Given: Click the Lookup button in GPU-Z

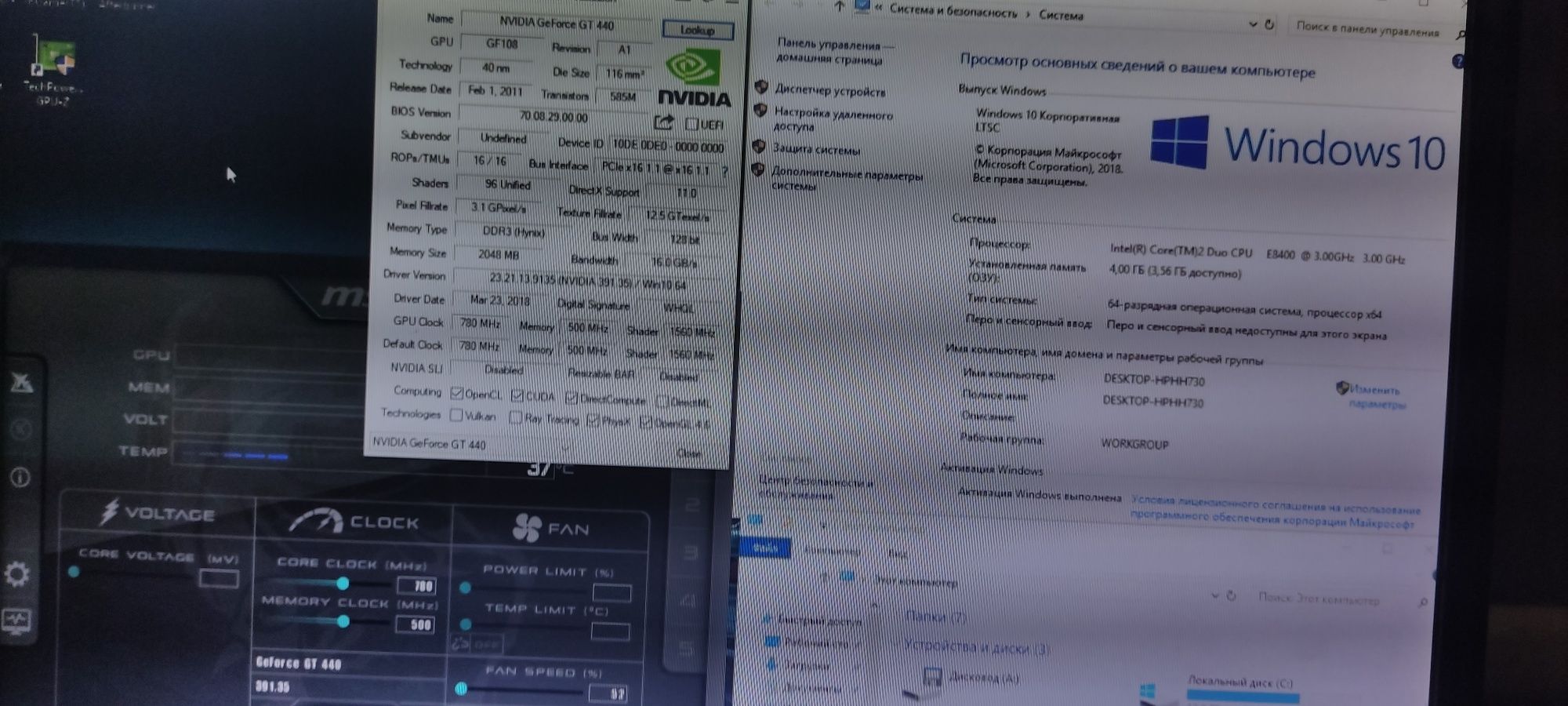Looking at the screenshot, I should point(697,31).
